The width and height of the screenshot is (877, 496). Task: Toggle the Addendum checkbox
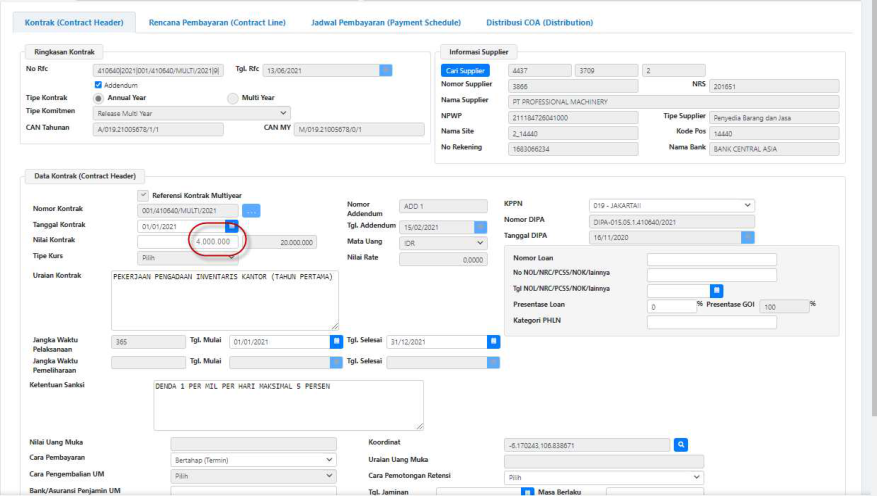click(98, 85)
